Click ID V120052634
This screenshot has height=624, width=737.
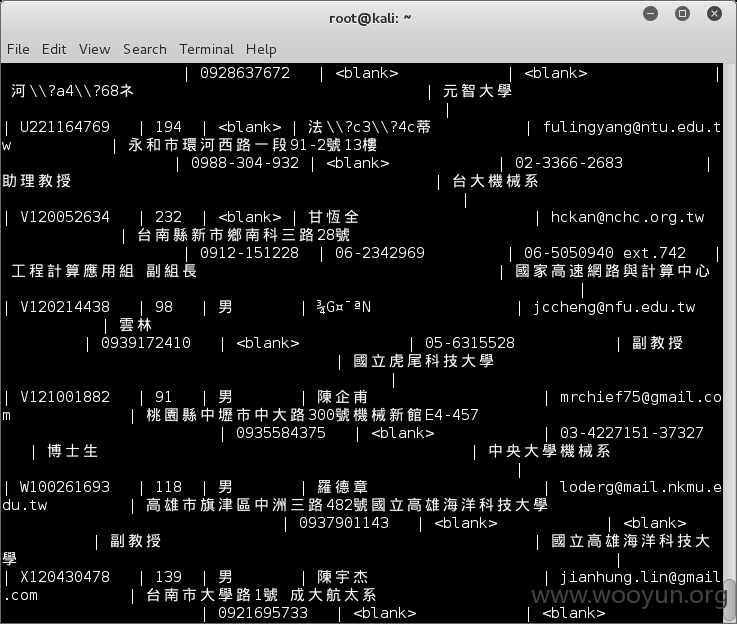(65, 217)
